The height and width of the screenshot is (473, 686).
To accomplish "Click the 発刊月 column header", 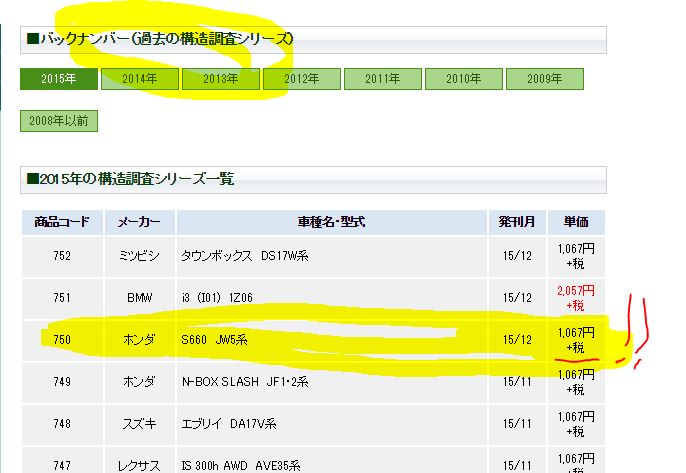I will [517, 222].
